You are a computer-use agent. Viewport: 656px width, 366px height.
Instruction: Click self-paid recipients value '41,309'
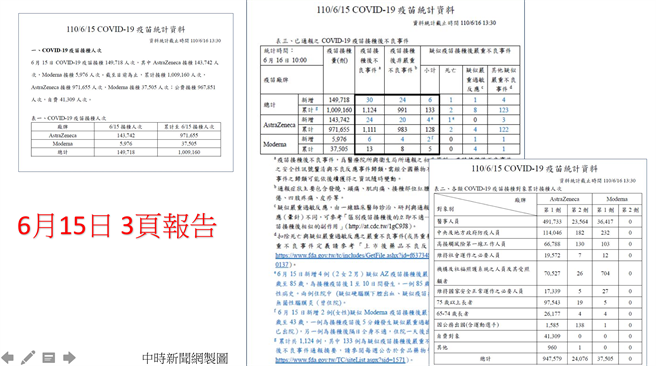[552, 336]
